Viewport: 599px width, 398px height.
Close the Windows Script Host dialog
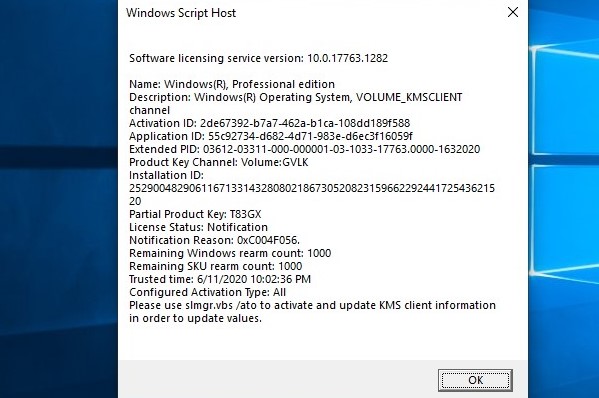pos(513,12)
